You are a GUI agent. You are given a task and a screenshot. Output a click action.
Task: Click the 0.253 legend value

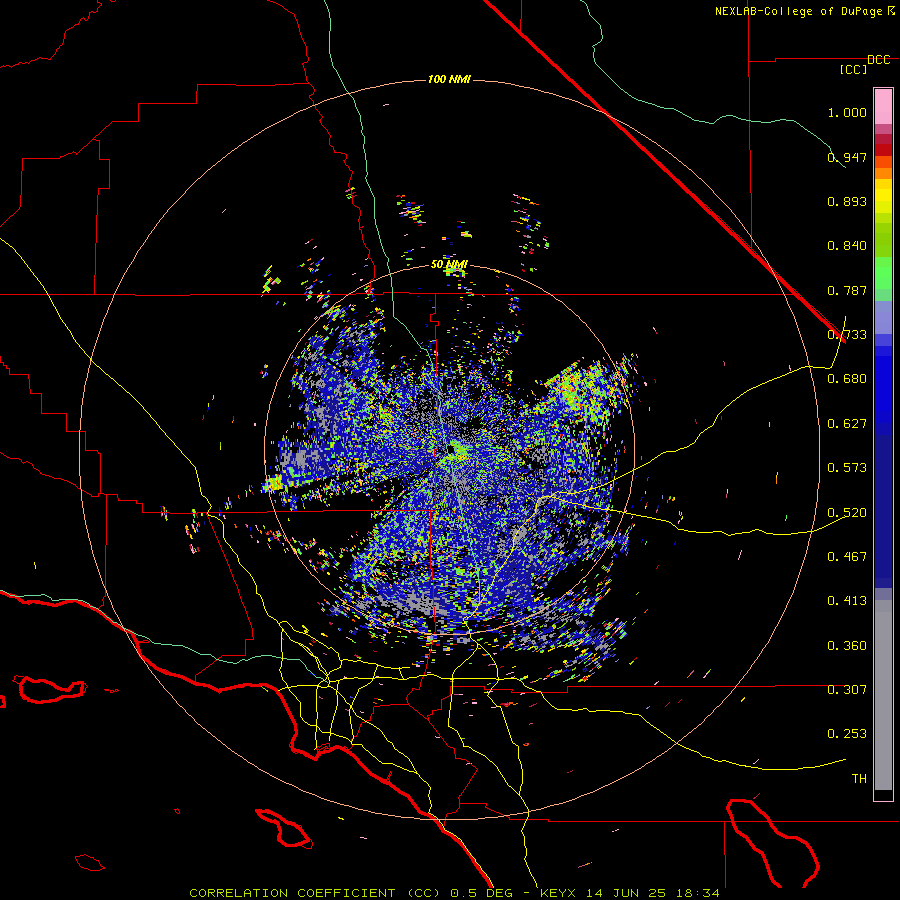point(847,734)
